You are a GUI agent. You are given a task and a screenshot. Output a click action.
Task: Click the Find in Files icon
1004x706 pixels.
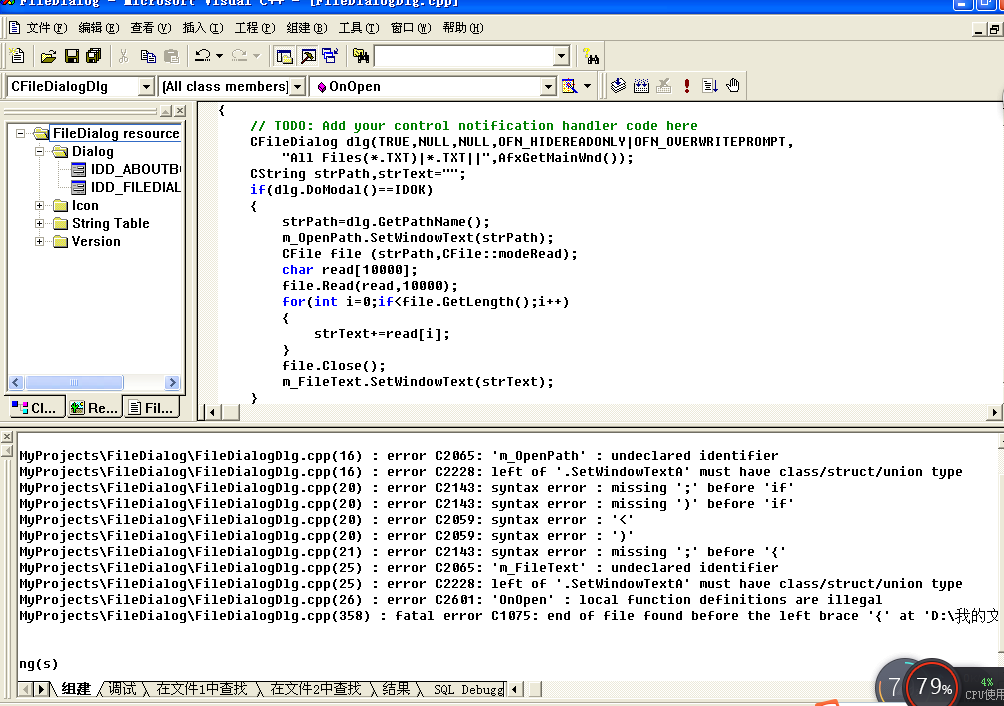pos(360,56)
